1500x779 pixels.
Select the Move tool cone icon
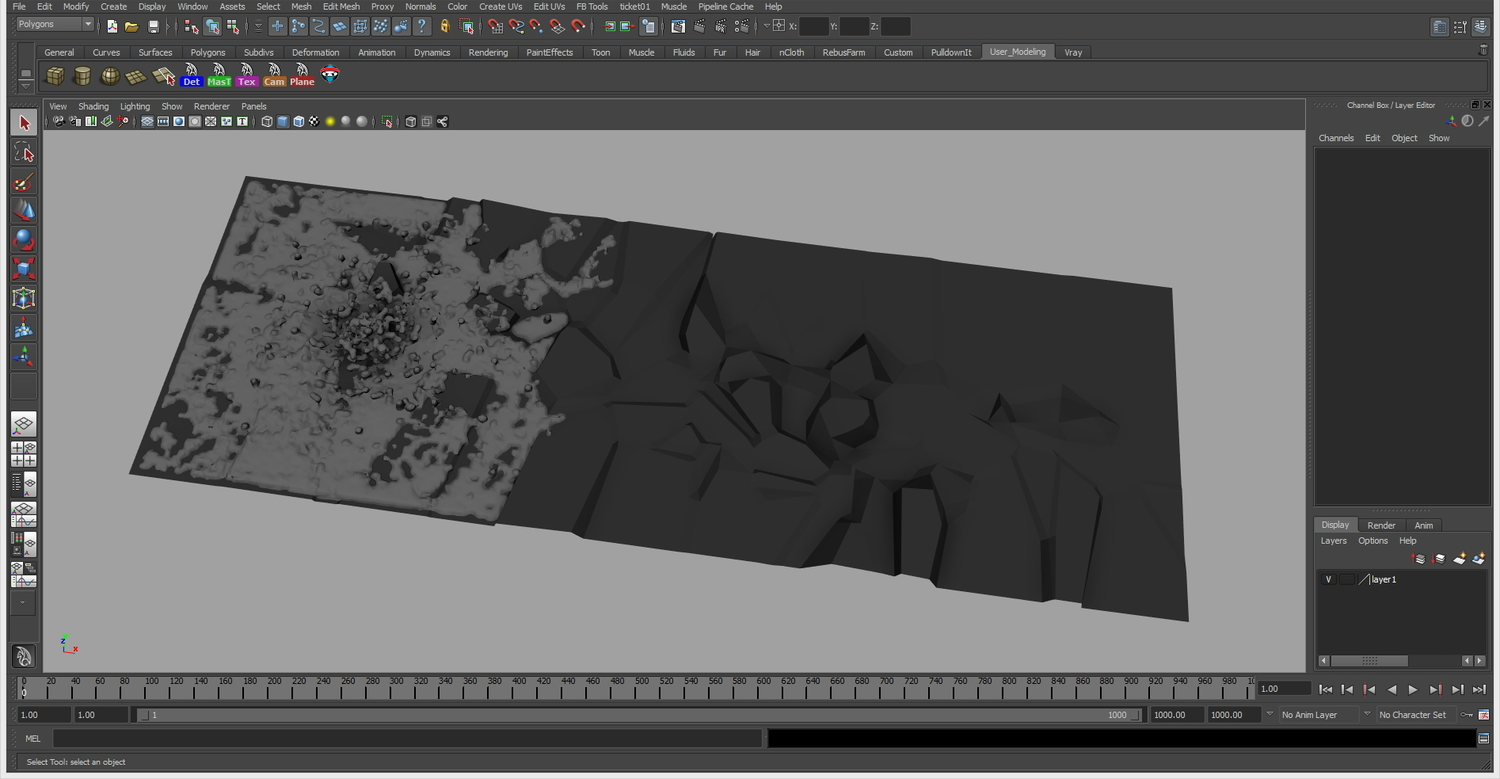(x=24, y=210)
